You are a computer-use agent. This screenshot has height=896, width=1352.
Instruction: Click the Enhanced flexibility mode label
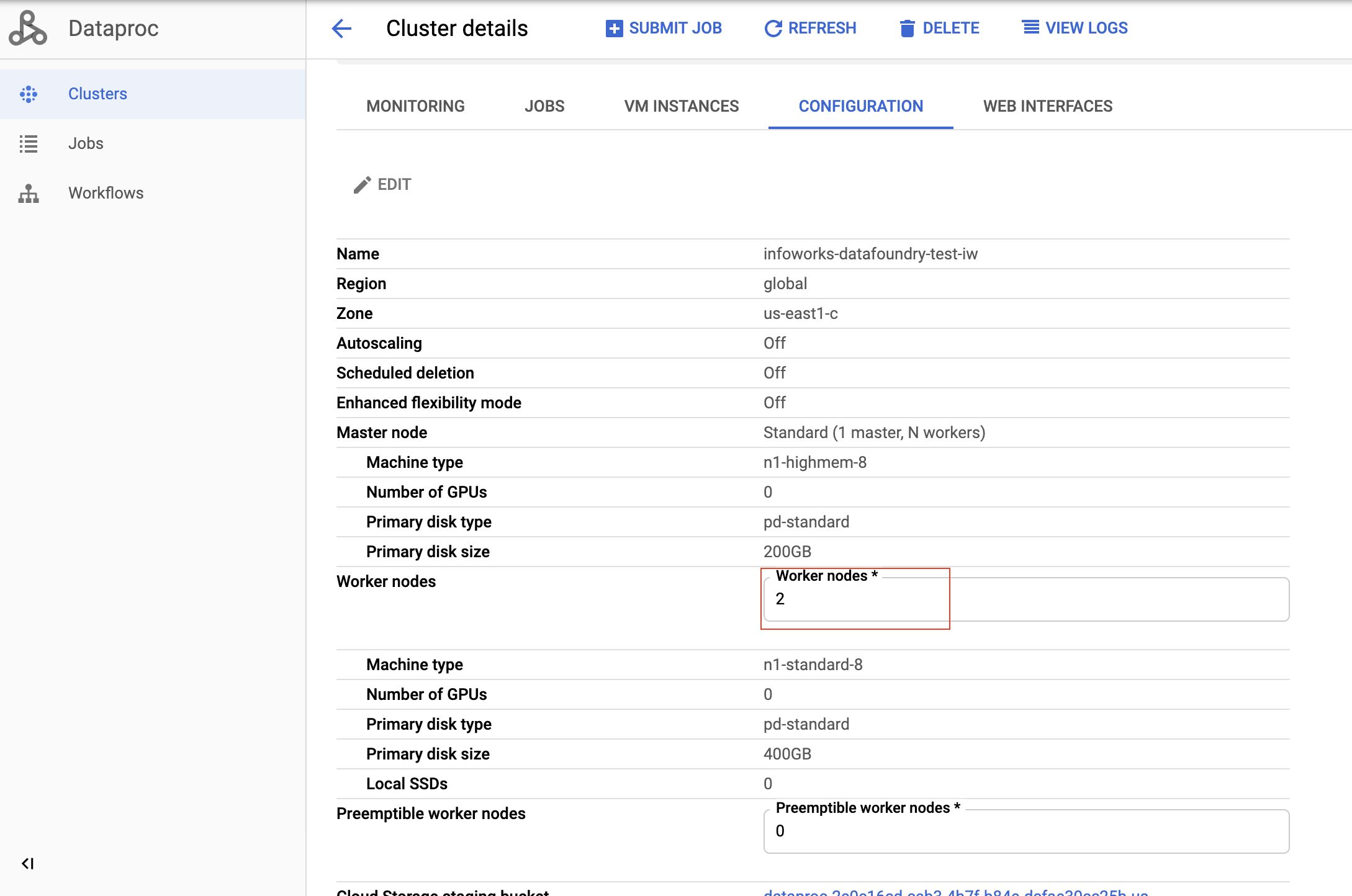pyautogui.click(x=429, y=403)
